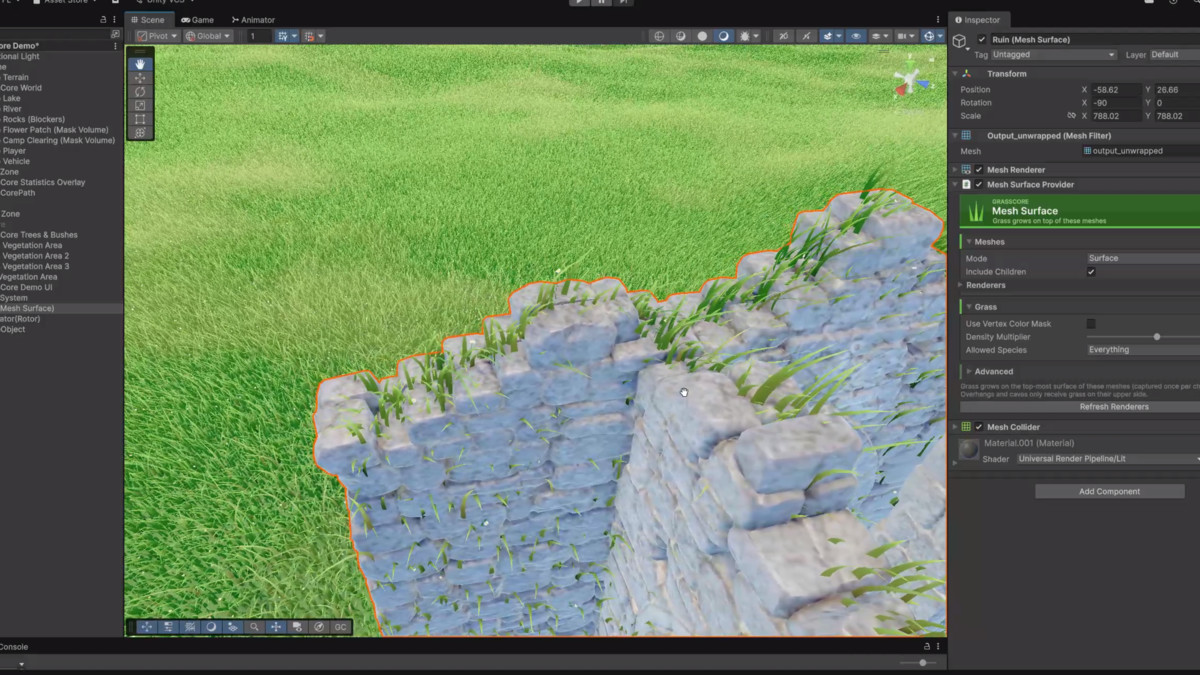Open the Mode Surface dropdown
The height and width of the screenshot is (675, 1200).
pyautogui.click(x=1143, y=258)
